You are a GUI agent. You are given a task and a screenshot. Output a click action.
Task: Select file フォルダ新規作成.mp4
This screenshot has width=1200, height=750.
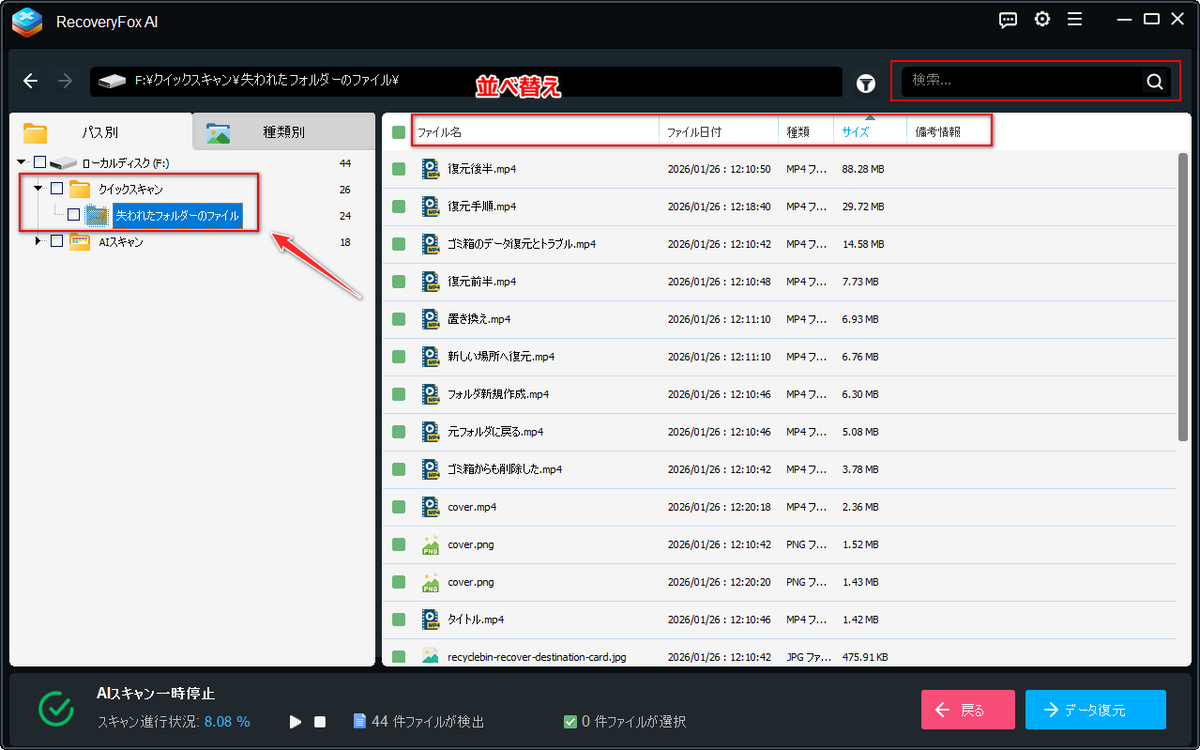(498, 395)
